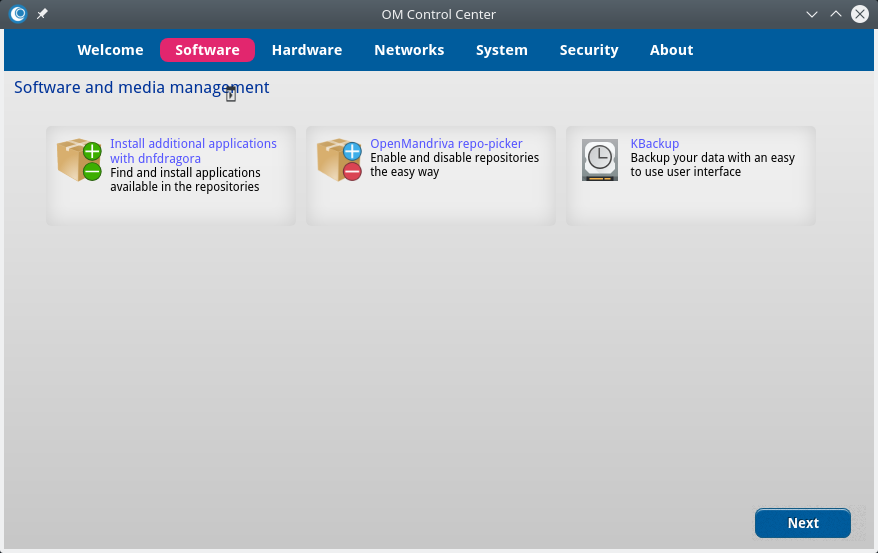The height and width of the screenshot is (553, 878).
Task: Click the repo-picker package box icon
Action: tap(339, 160)
